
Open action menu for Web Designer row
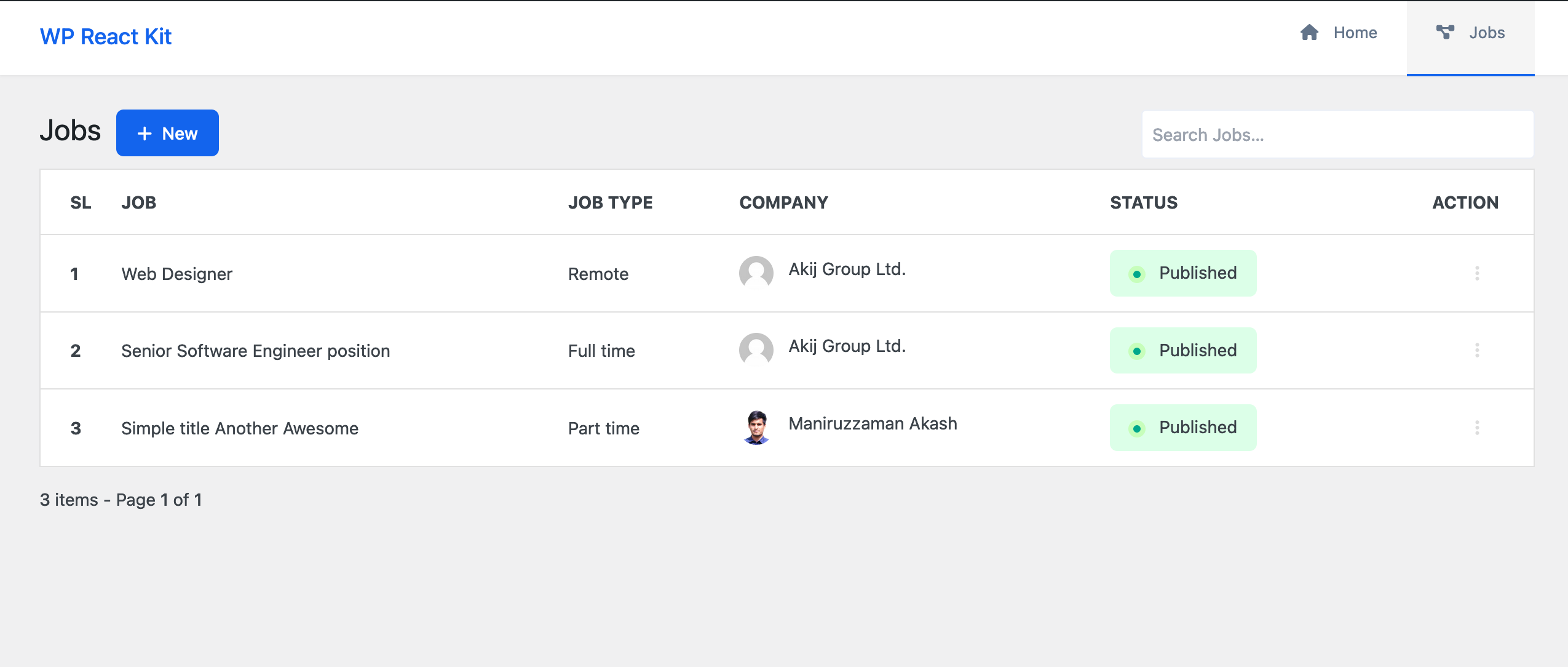click(1477, 273)
